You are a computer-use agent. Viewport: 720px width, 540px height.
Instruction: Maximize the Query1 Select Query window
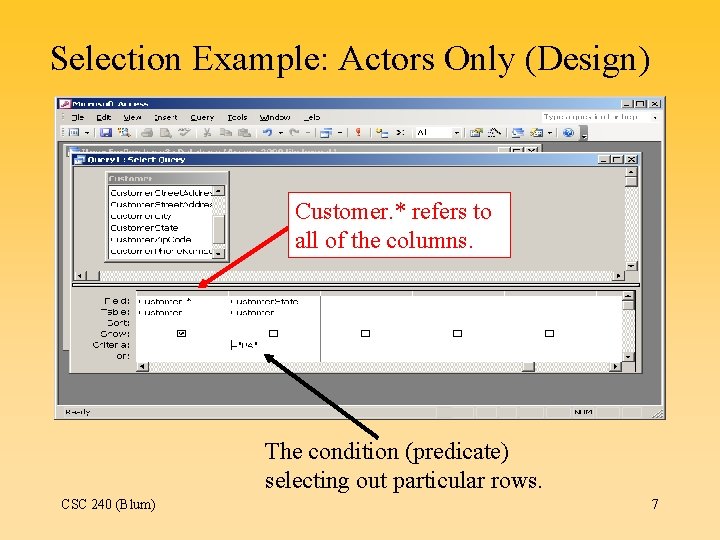pyautogui.click(x=618, y=159)
